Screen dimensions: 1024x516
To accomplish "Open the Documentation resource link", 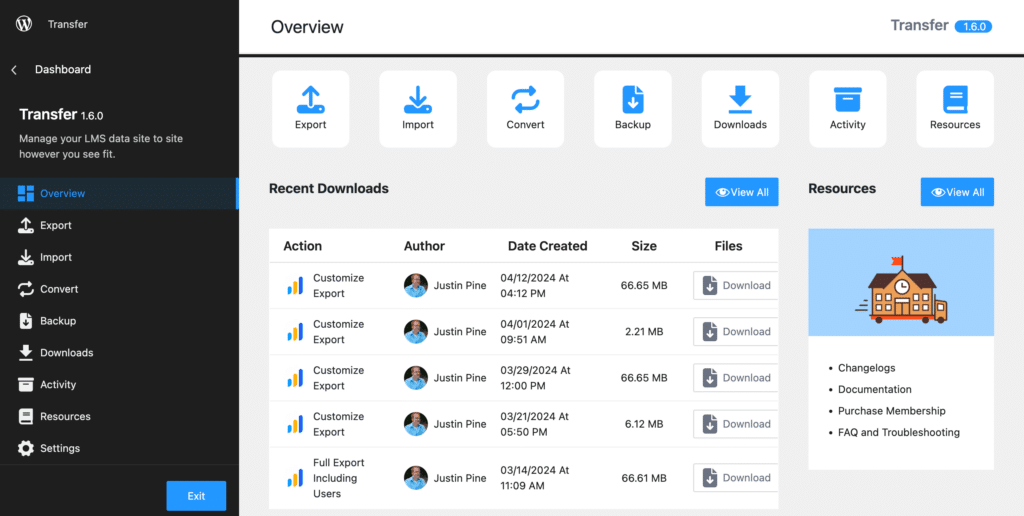I will pos(874,390).
